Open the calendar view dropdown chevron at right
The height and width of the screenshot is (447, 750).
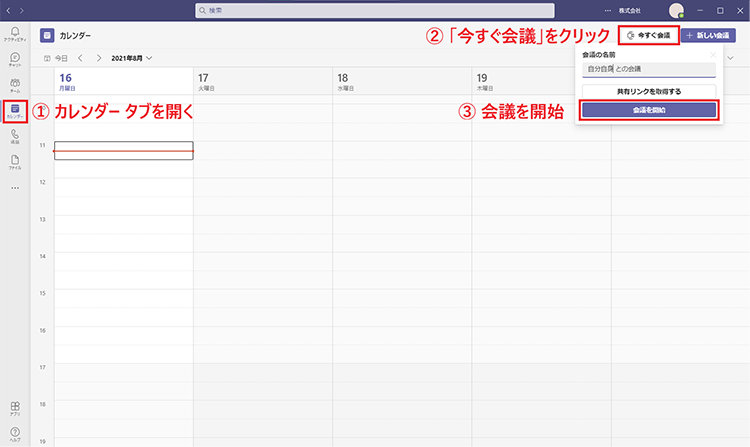(730, 58)
